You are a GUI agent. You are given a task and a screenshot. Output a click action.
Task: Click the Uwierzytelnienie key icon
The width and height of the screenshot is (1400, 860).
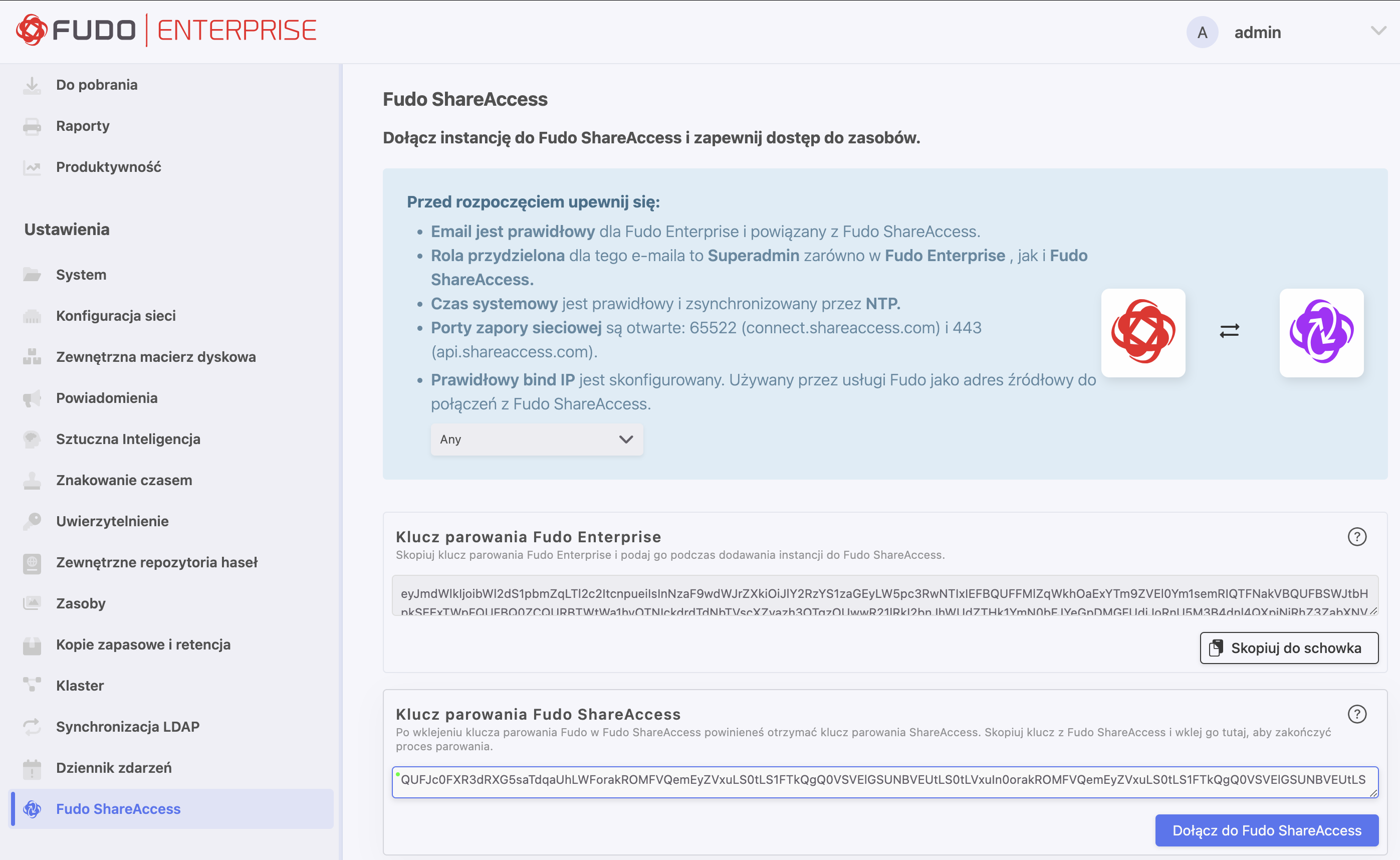pos(32,522)
